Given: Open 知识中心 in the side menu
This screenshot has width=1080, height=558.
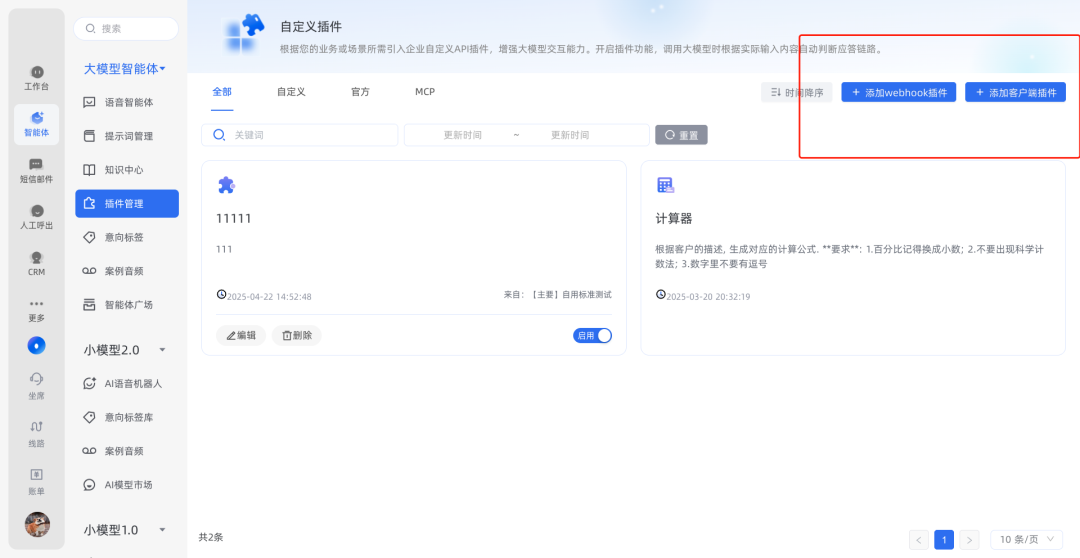Looking at the screenshot, I should (126, 170).
